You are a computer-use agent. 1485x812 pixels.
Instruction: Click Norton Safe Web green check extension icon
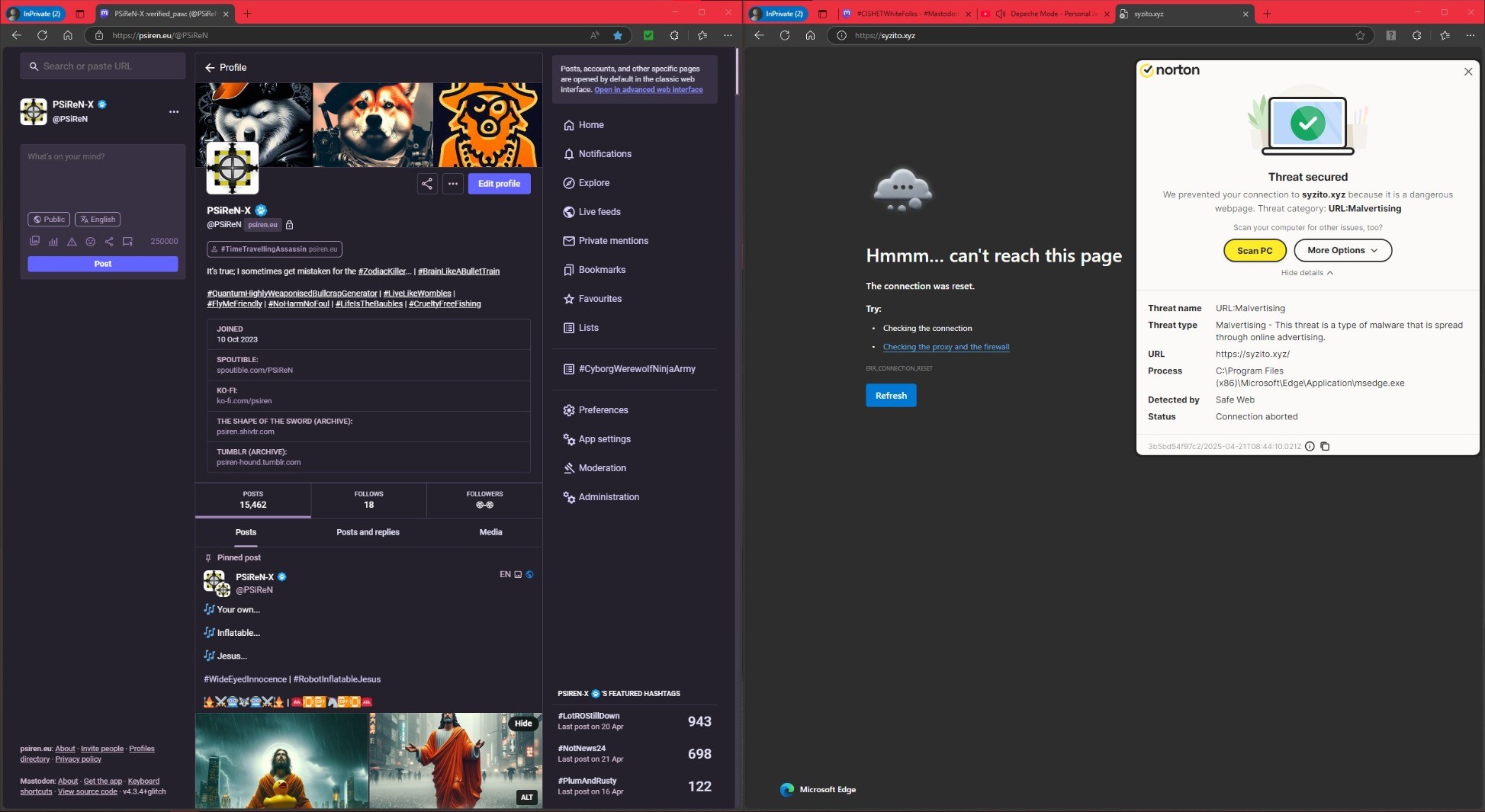648,35
